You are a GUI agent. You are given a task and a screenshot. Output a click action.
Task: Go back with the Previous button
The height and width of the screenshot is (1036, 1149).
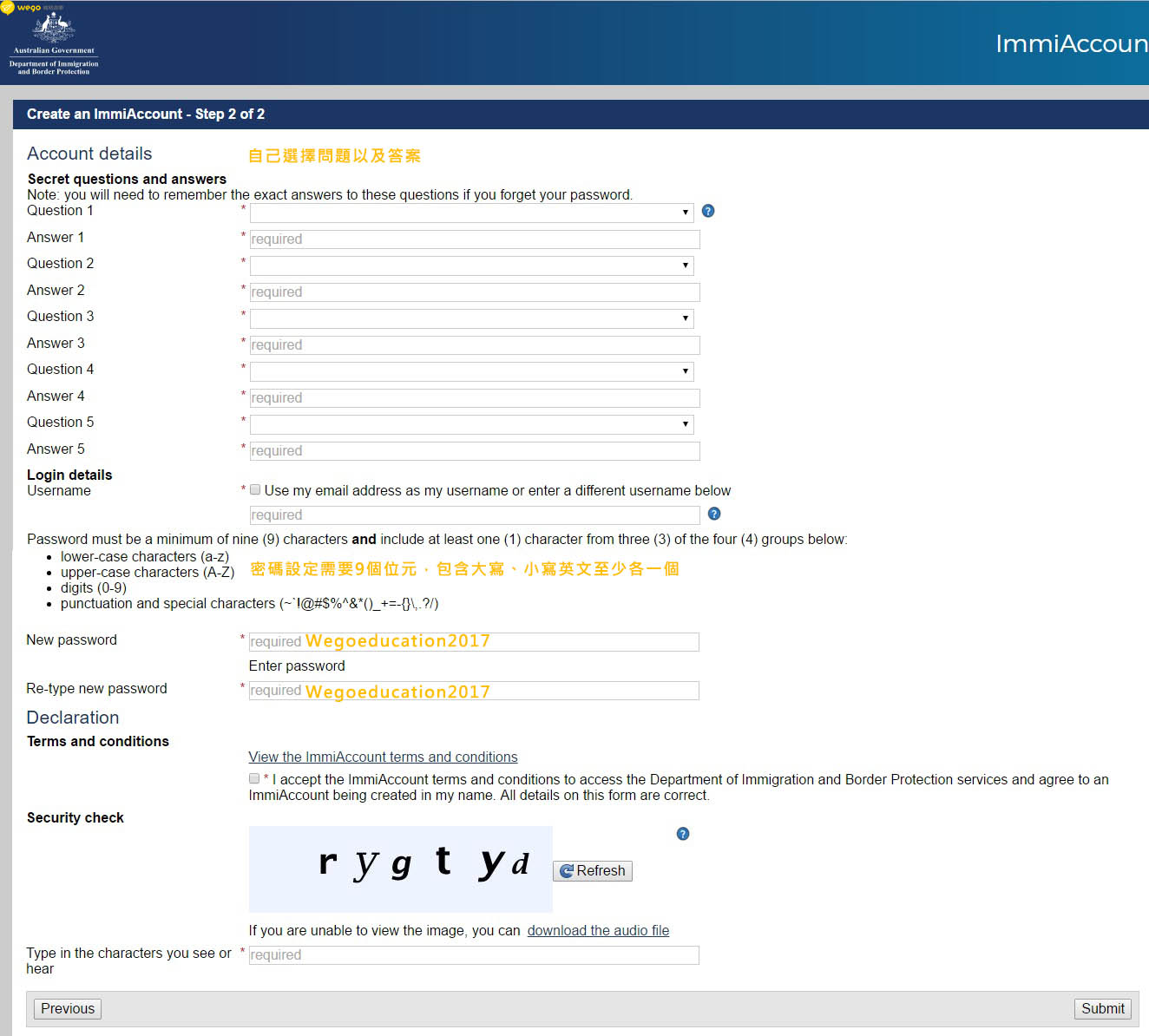(x=68, y=1008)
